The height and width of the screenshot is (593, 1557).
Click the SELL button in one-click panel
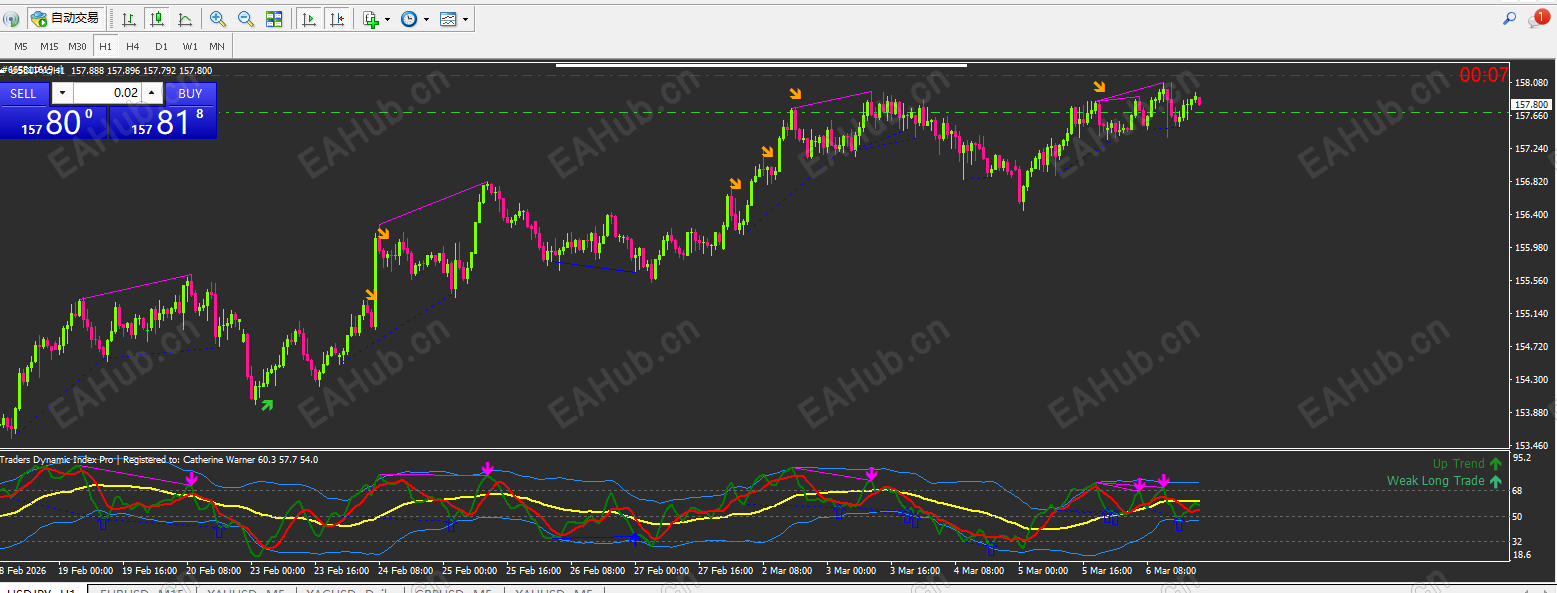[23, 93]
